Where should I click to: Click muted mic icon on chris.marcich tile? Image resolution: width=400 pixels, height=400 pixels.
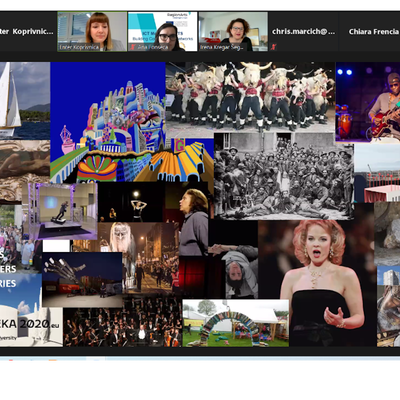[x=274, y=47]
